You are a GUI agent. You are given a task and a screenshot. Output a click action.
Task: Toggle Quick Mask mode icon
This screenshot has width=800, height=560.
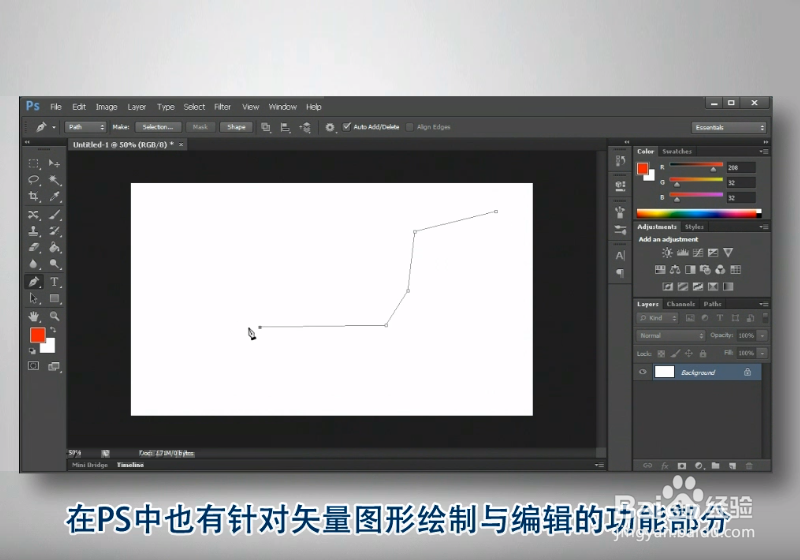pyautogui.click(x=34, y=366)
